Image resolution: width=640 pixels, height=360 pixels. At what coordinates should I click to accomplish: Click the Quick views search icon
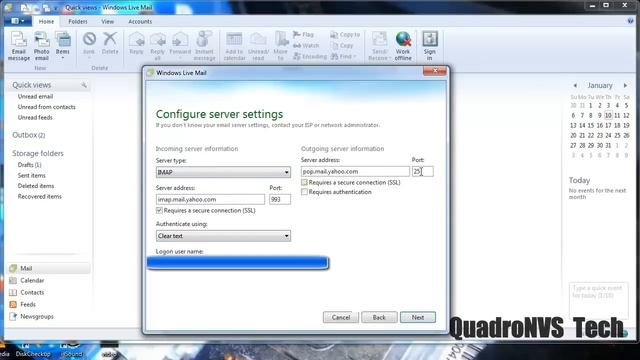(84, 85)
